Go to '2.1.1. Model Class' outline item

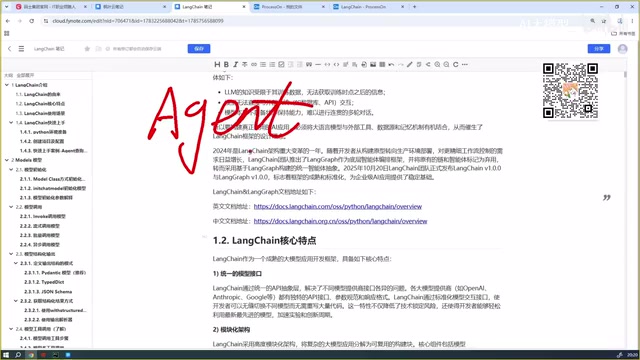coord(52,179)
